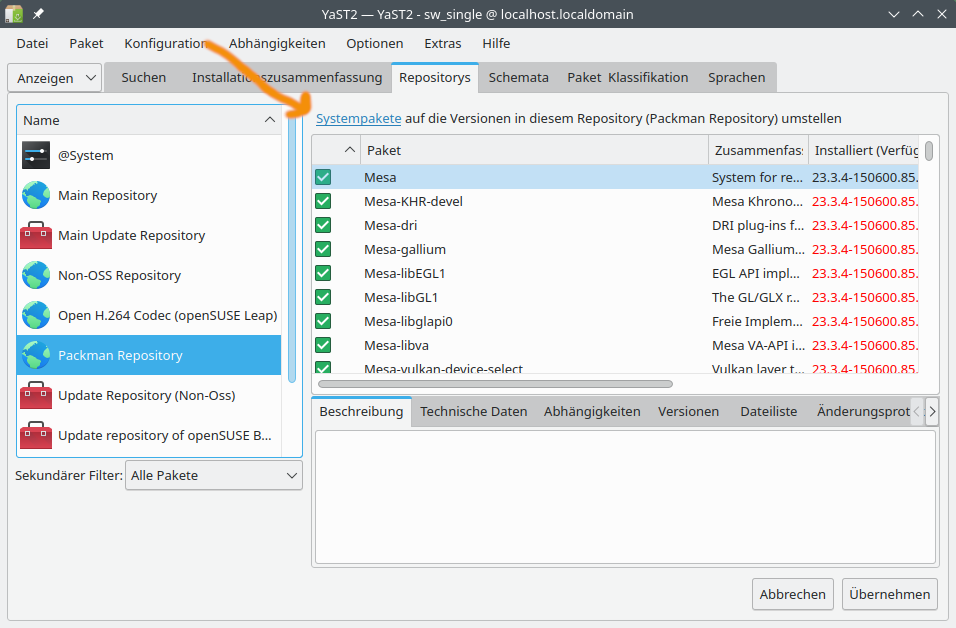
Task: Open the Anzeigen dropdown button
Action: pyautogui.click(x=55, y=77)
